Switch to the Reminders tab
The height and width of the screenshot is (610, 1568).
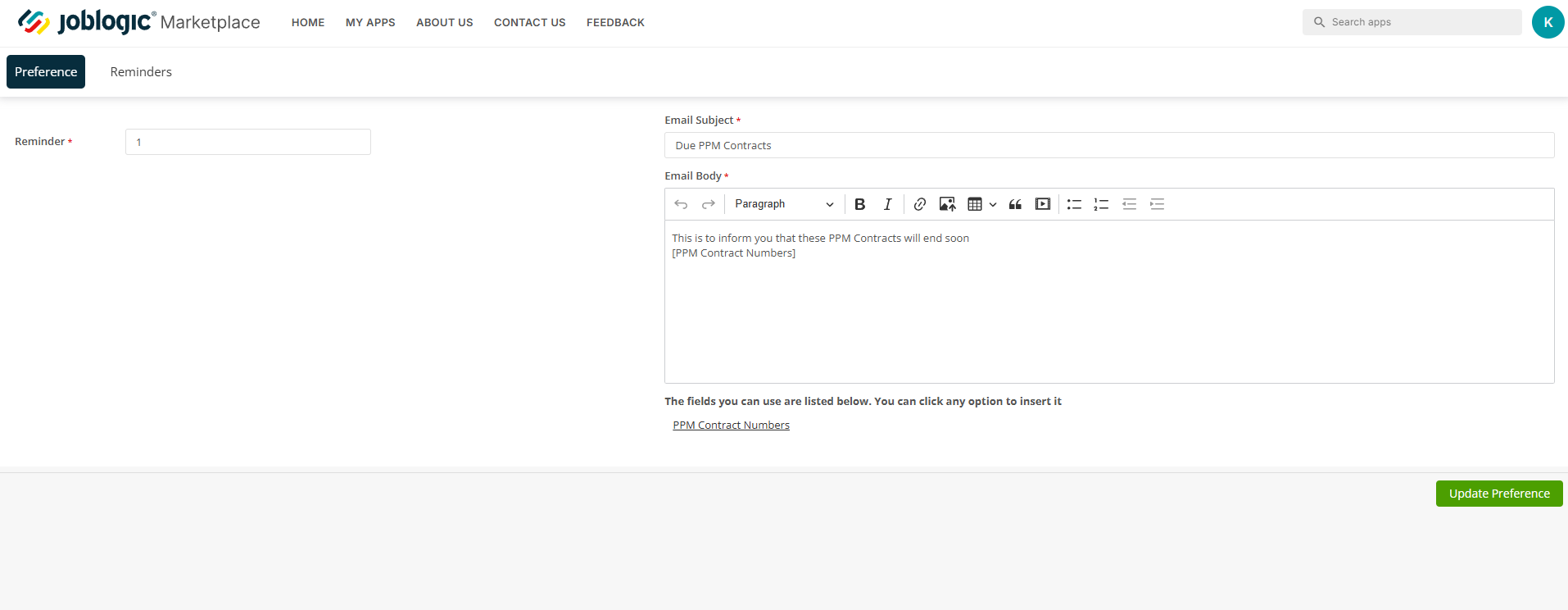coord(141,72)
